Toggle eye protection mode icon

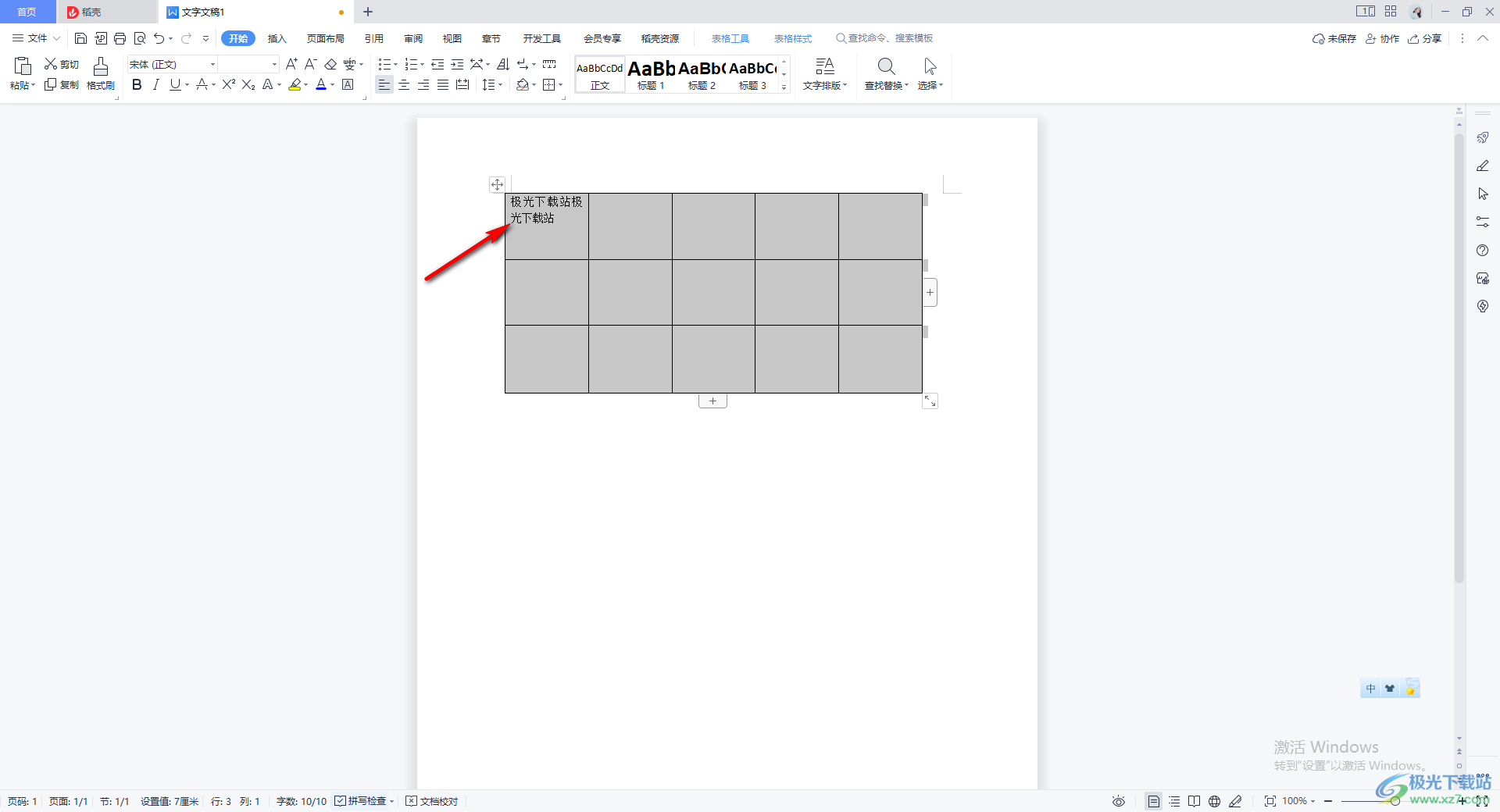click(1119, 801)
